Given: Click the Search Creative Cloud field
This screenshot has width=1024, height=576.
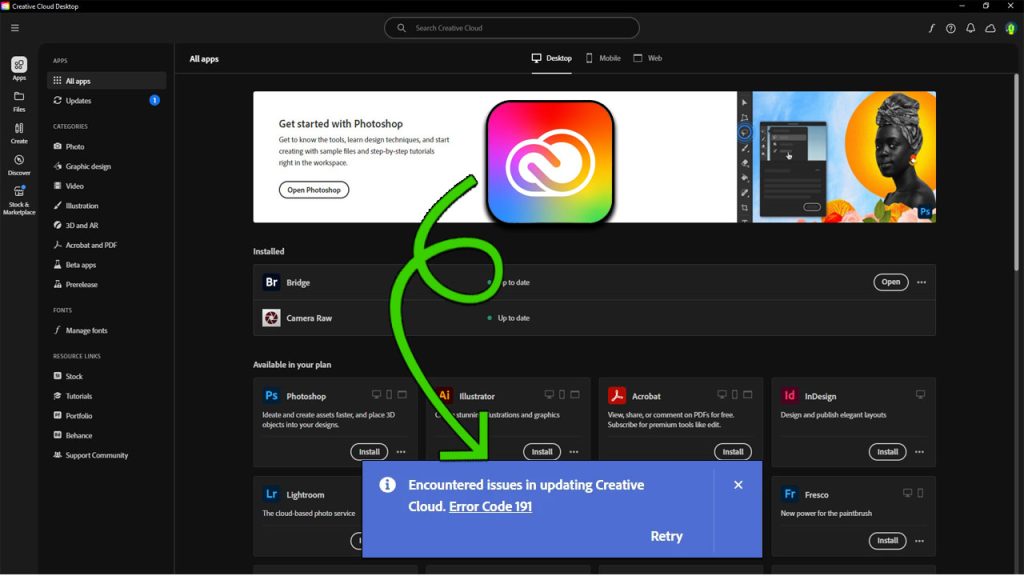Looking at the screenshot, I should [511, 27].
